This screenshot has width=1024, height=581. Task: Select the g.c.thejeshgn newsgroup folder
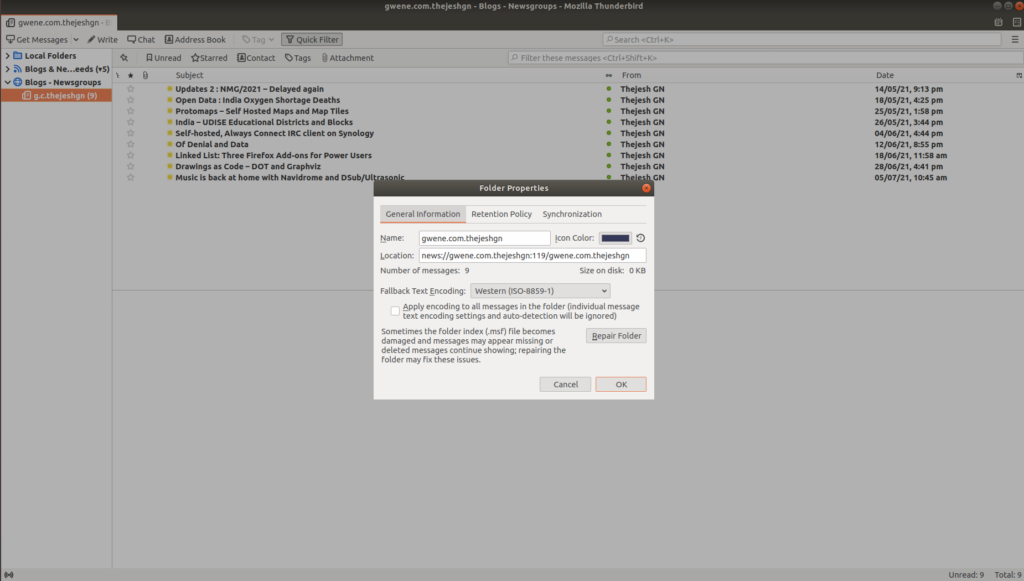tap(56, 95)
